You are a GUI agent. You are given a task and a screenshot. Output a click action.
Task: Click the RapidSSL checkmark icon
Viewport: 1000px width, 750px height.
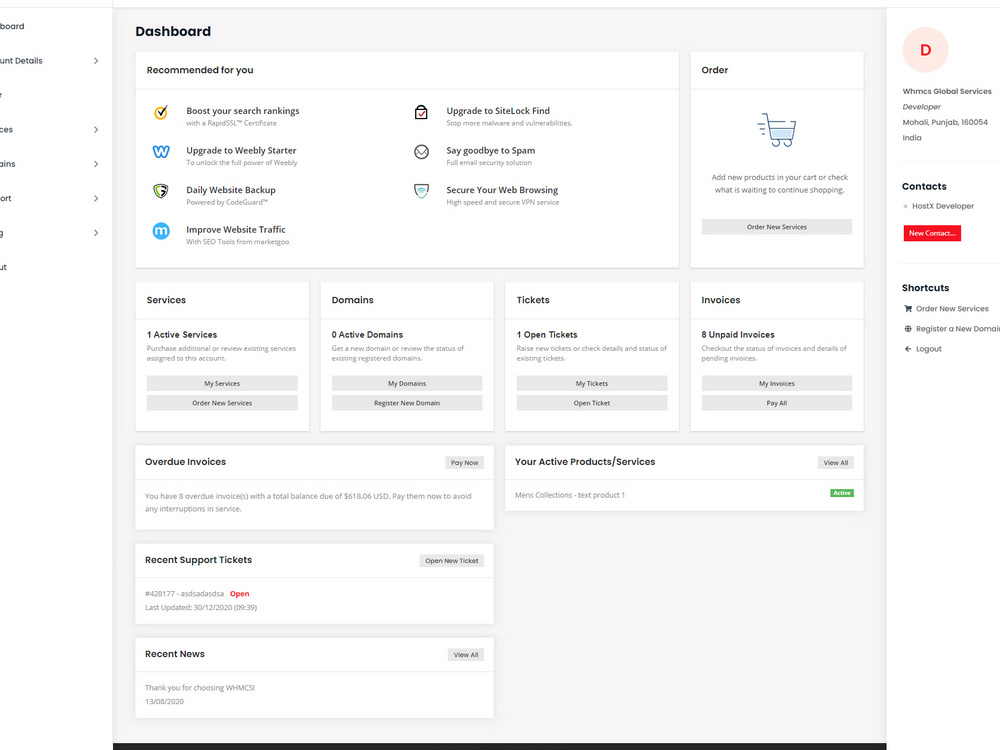pyautogui.click(x=161, y=113)
